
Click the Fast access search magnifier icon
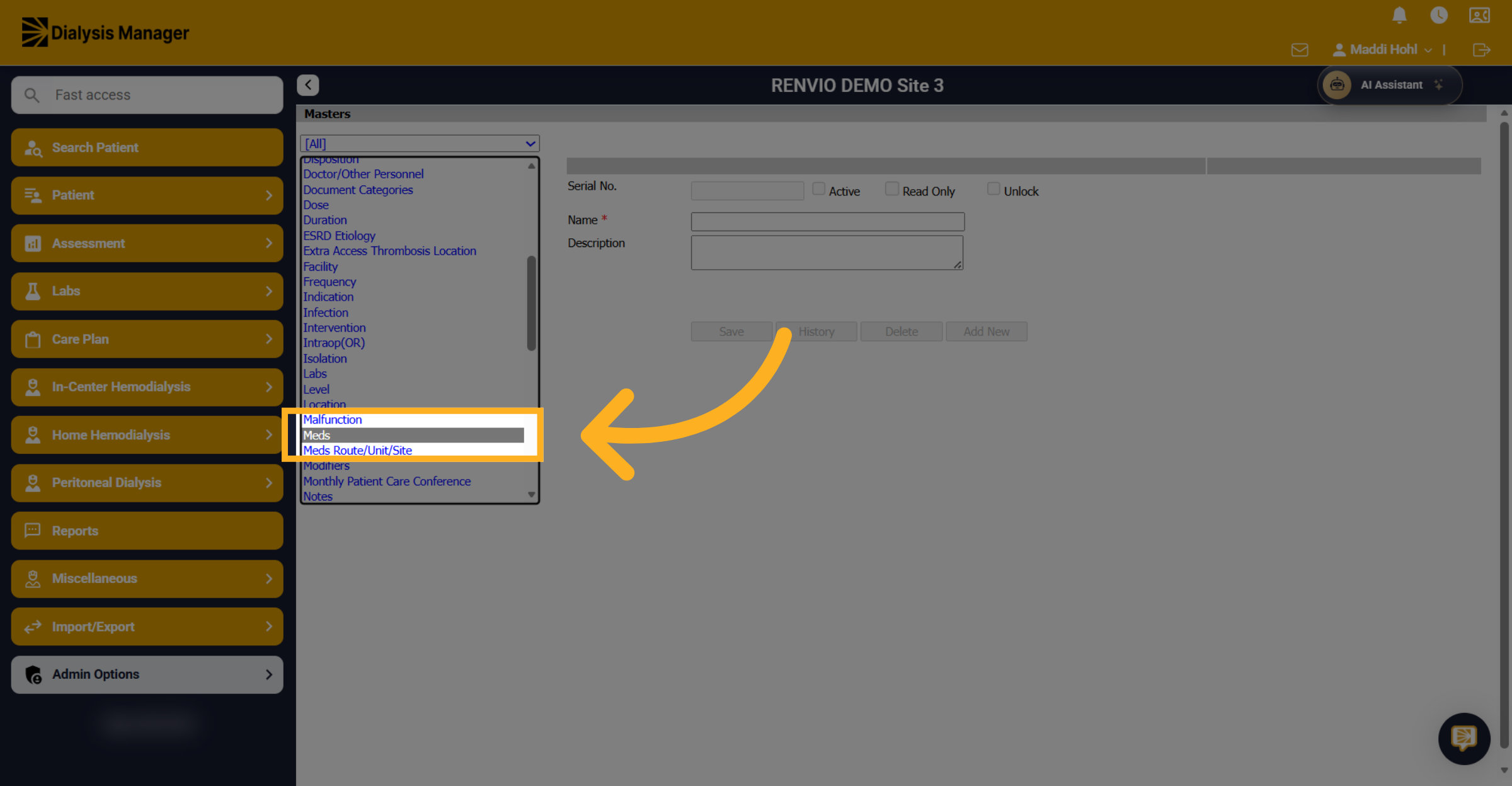tap(31, 95)
